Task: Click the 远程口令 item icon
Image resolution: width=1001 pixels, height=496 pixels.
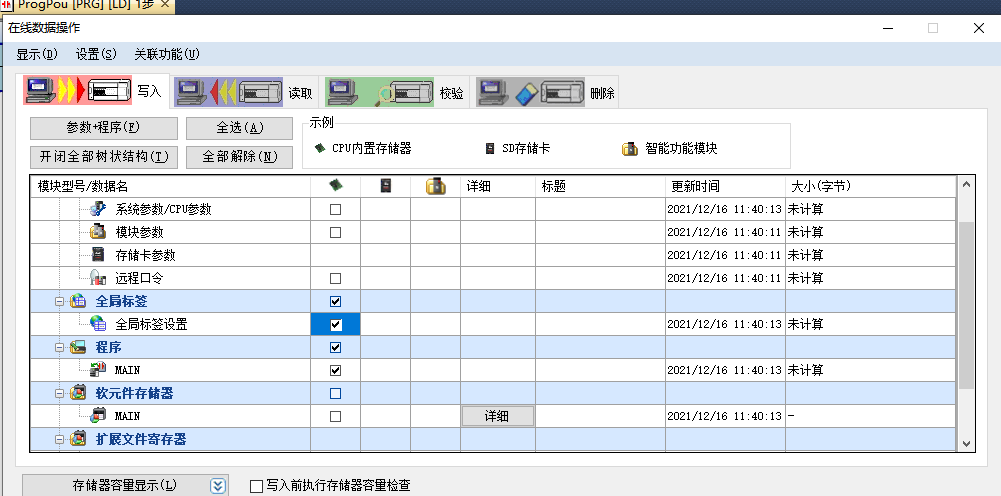Action: [x=97, y=278]
